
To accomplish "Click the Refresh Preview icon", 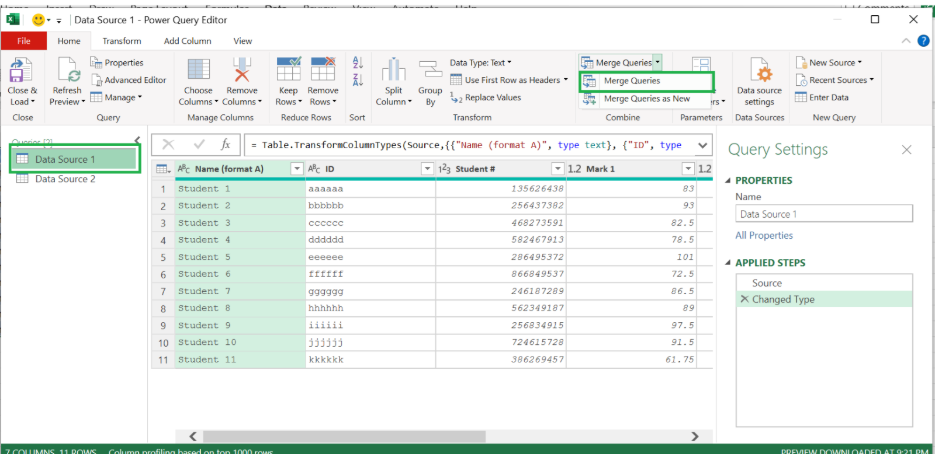I will pos(69,70).
